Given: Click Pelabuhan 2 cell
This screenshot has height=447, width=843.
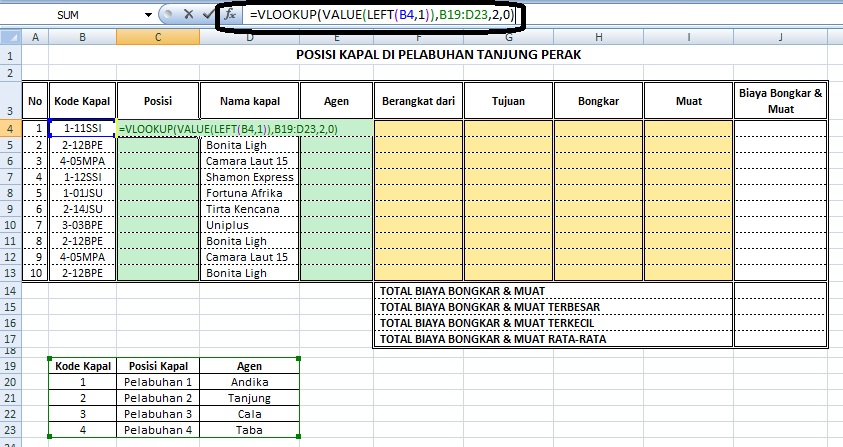Looking at the screenshot, I should (158, 398).
